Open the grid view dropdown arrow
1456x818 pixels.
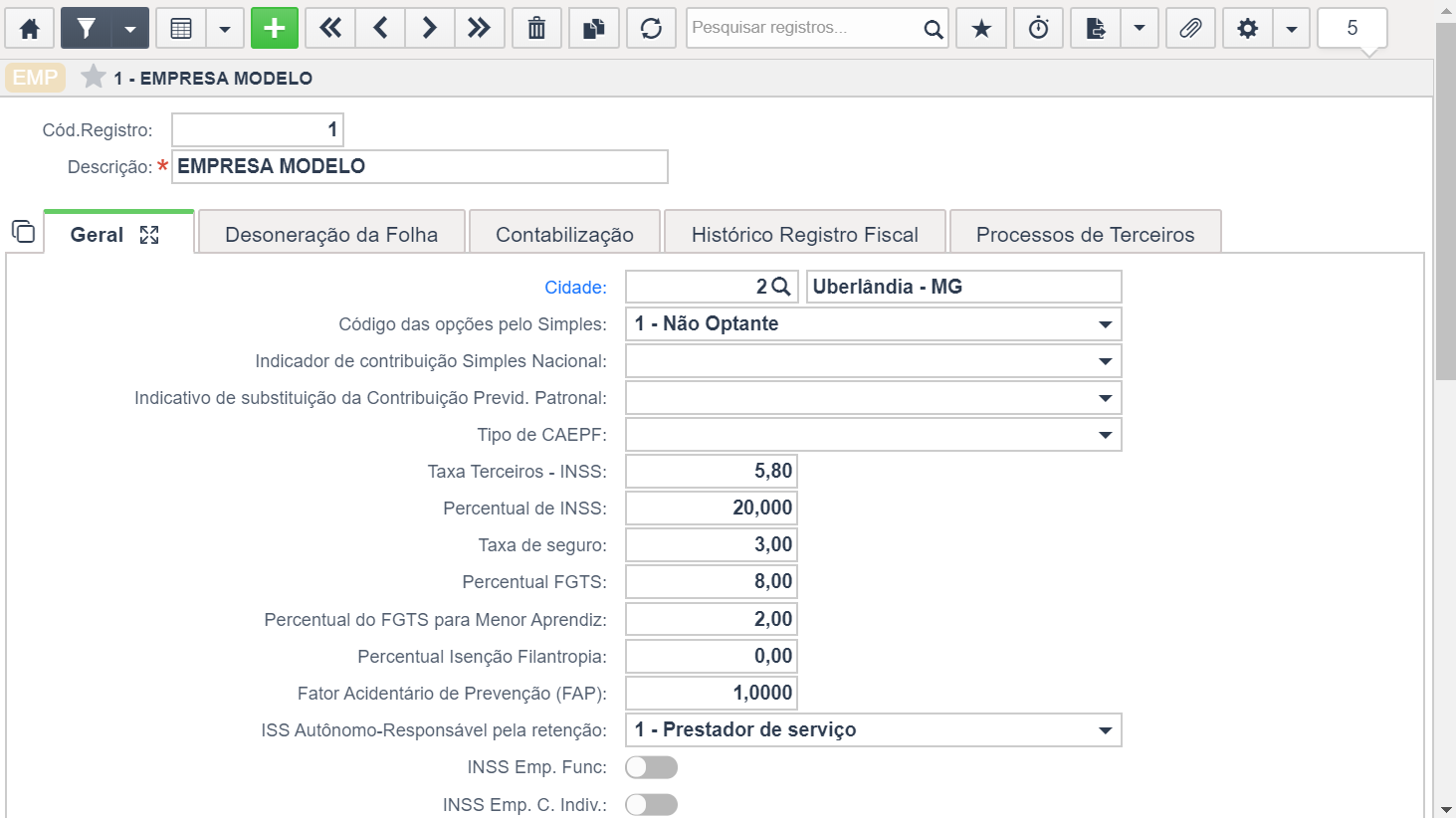click(x=225, y=29)
